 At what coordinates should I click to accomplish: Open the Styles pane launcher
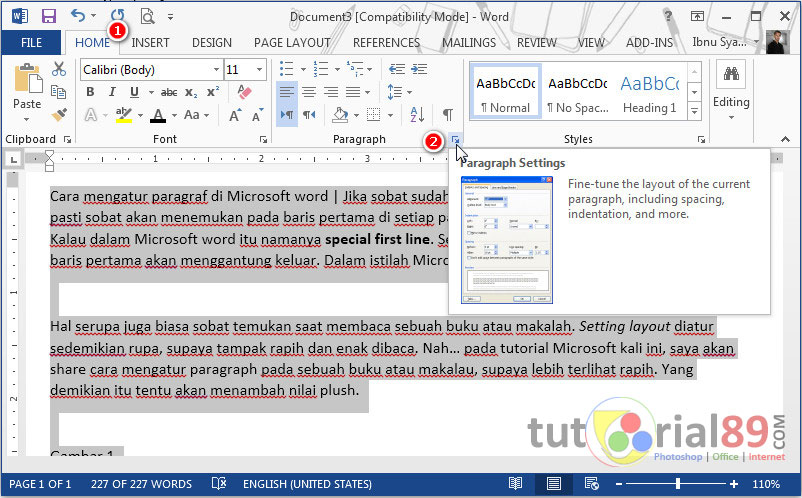click(x=701, y=139)
